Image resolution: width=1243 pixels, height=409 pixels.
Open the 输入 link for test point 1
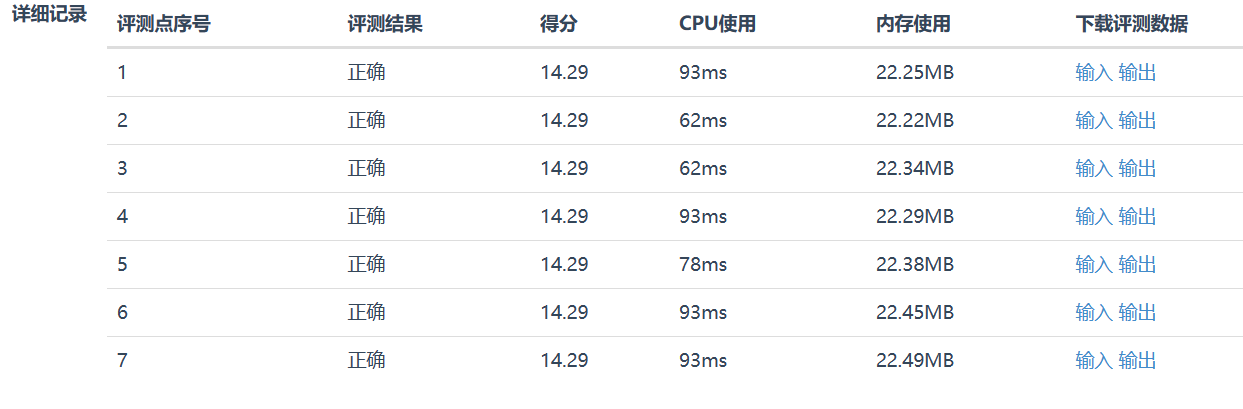click(x=1093, y=72)
